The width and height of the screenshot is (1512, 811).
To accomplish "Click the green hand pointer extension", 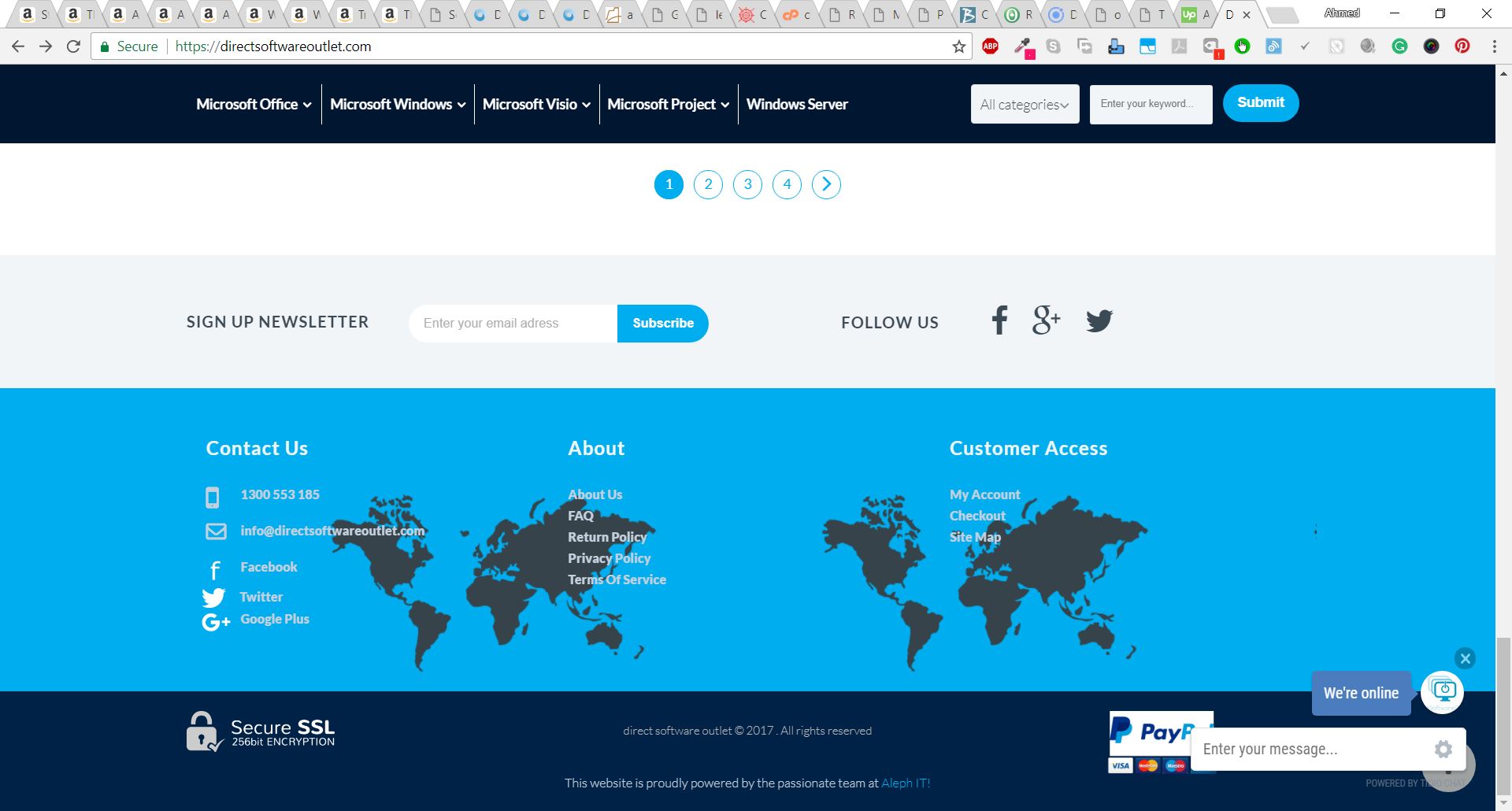I will tap(1242, 46).
